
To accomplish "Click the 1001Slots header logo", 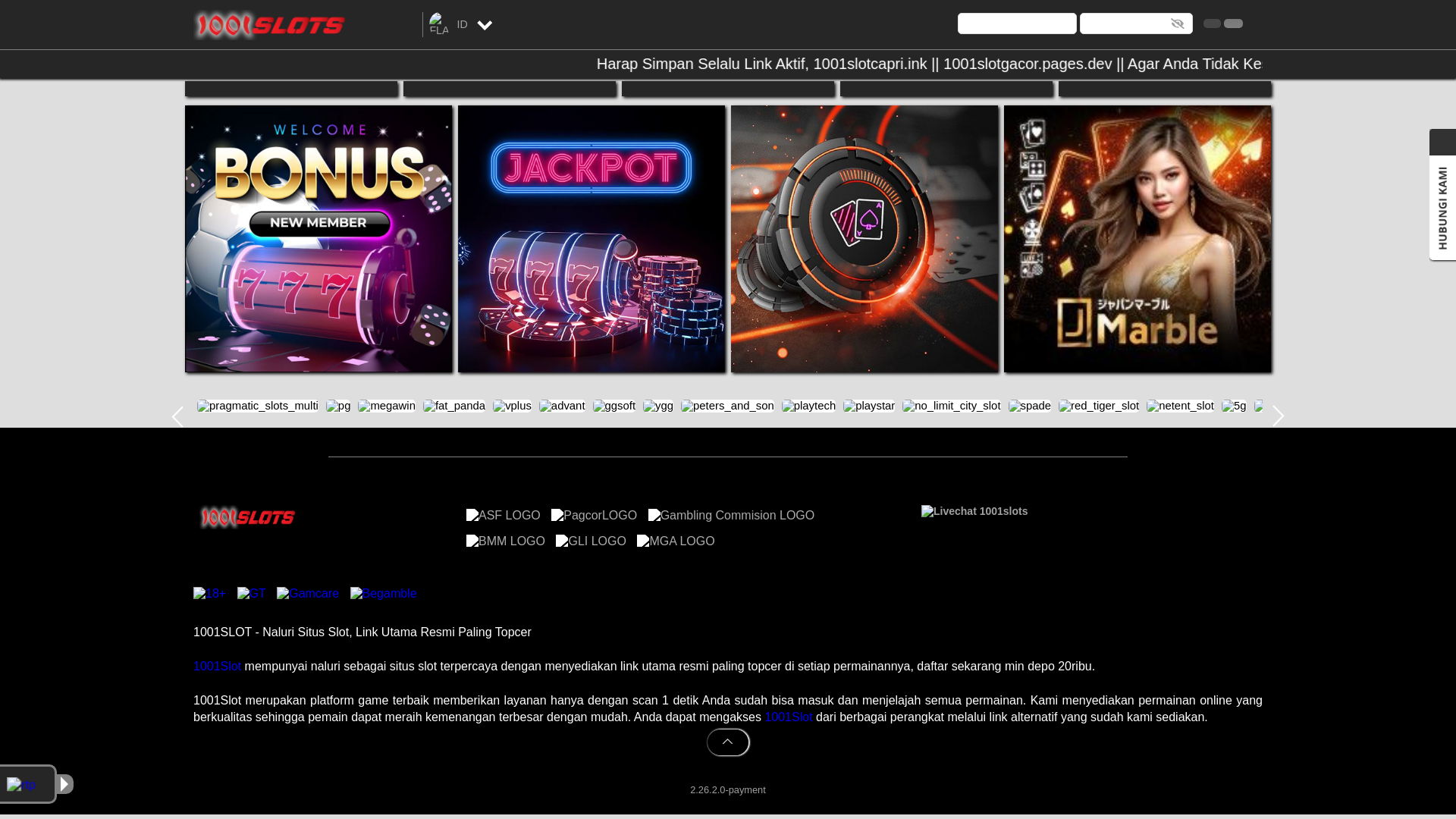I will click(x=270, y=25).
